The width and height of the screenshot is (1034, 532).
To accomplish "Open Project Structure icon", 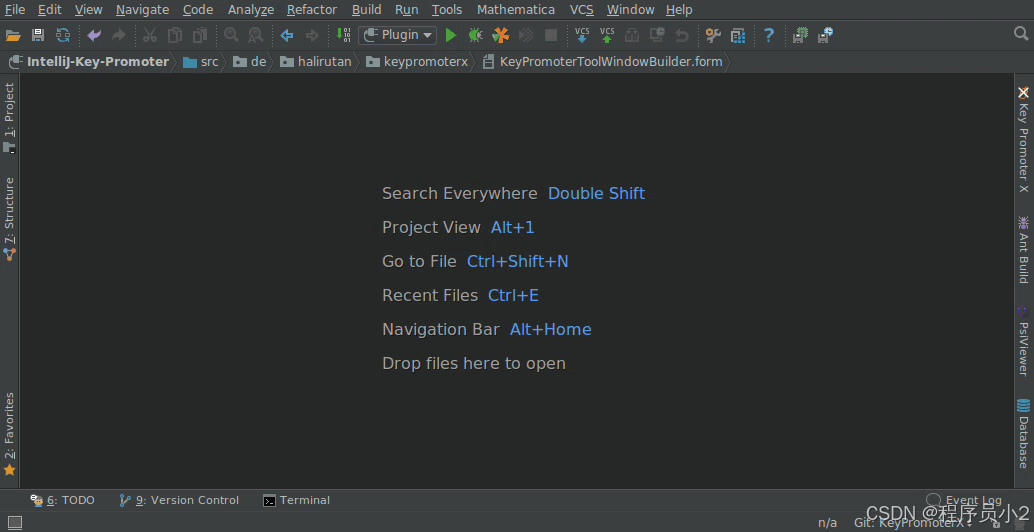I will pos(738,35).
